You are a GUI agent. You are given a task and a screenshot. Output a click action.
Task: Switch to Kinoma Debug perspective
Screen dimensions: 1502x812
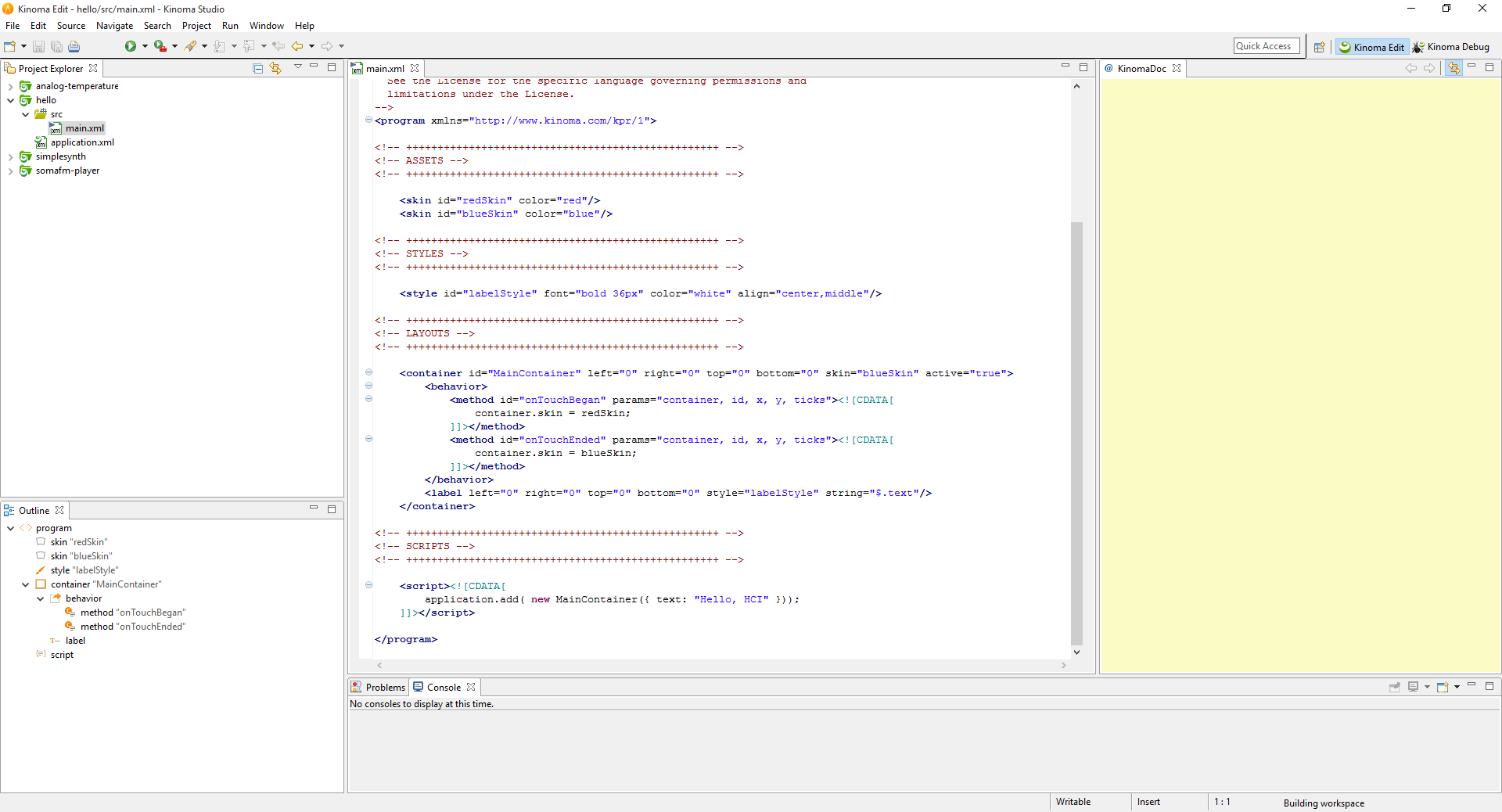[1451, 47]
